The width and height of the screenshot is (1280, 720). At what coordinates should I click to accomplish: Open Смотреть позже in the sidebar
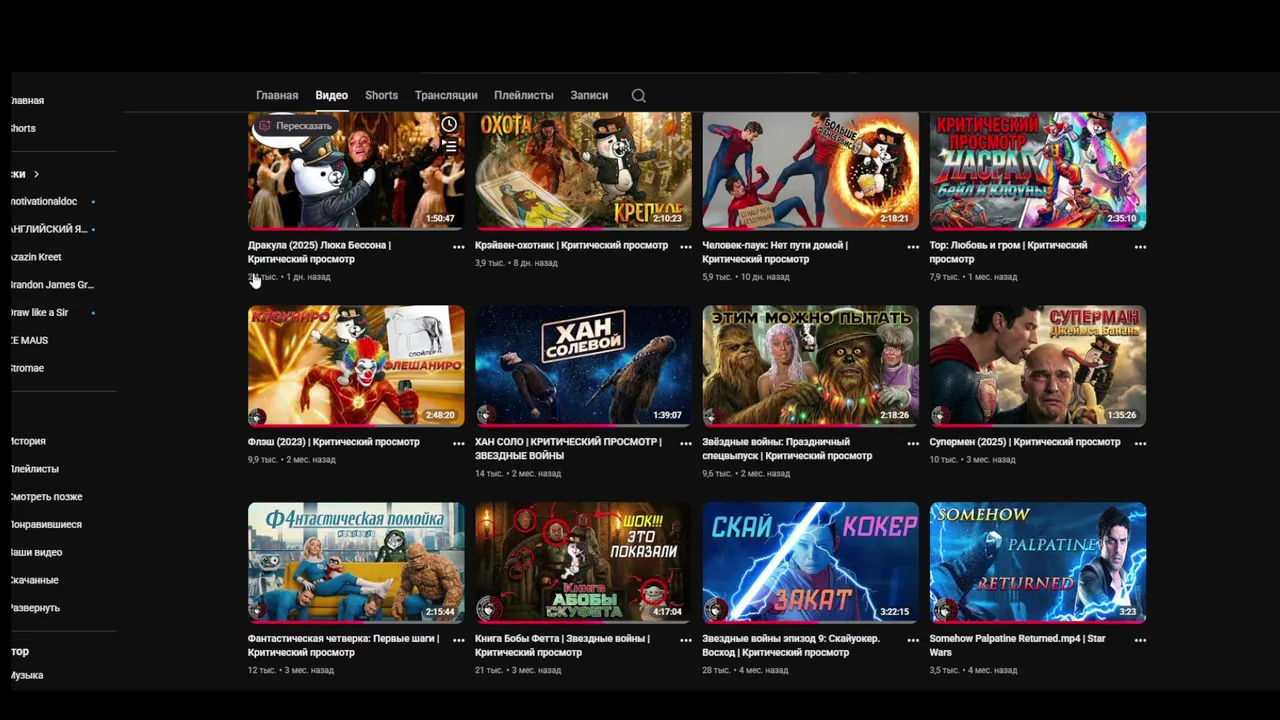tap(46, 497)
